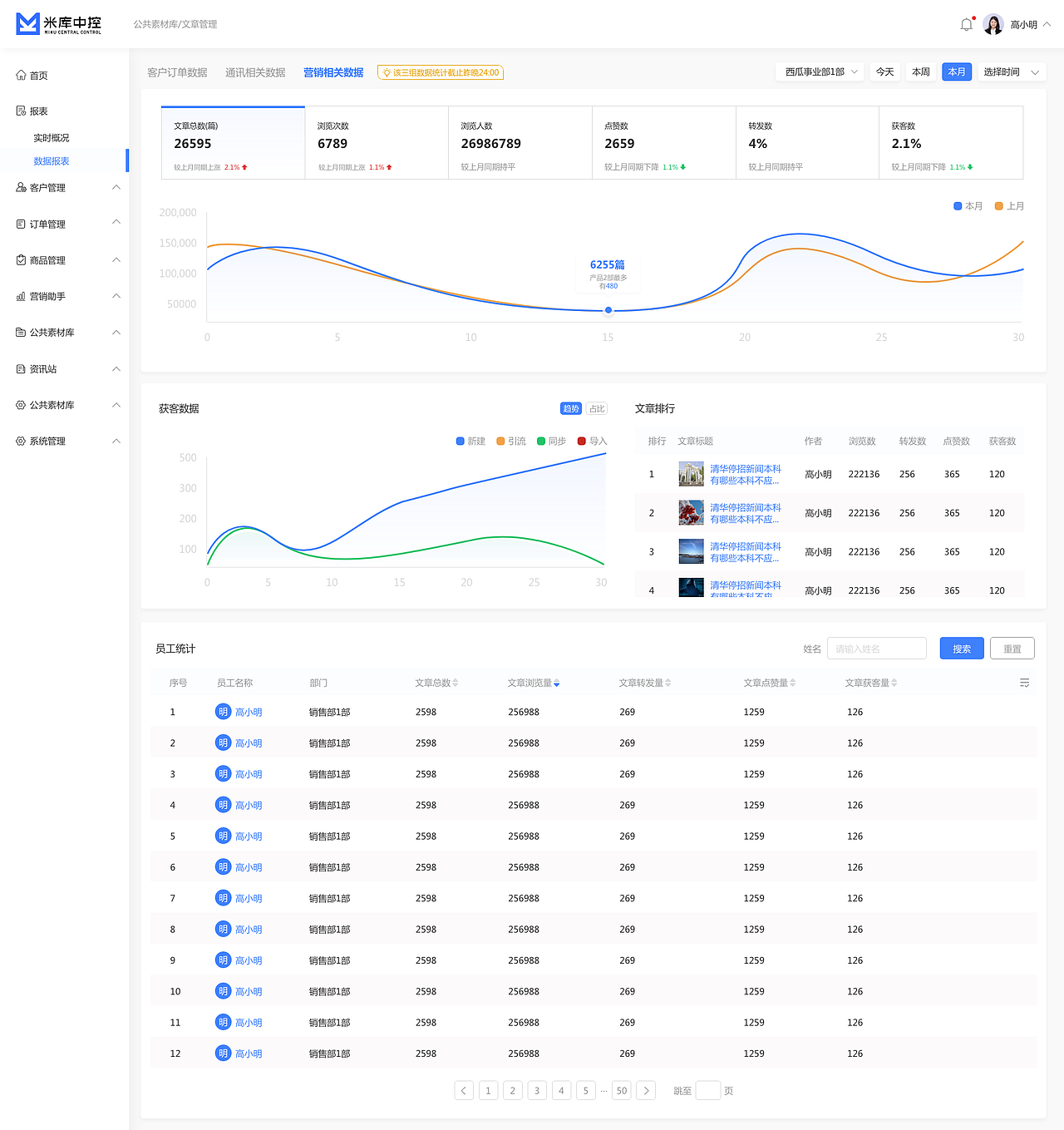Go to the next page arrow
Viewport: 1064px width, 1130px height.
click(646, 1091)
